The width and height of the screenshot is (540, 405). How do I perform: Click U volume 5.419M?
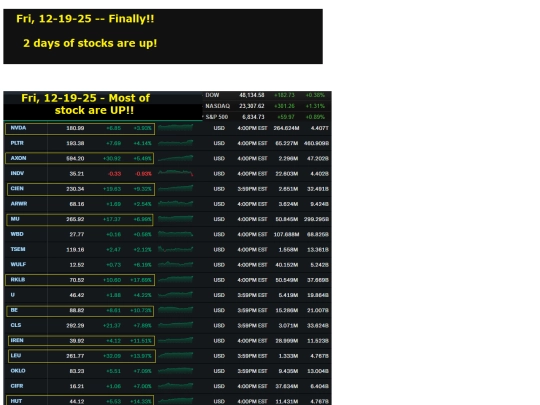[x=289, y=295]
